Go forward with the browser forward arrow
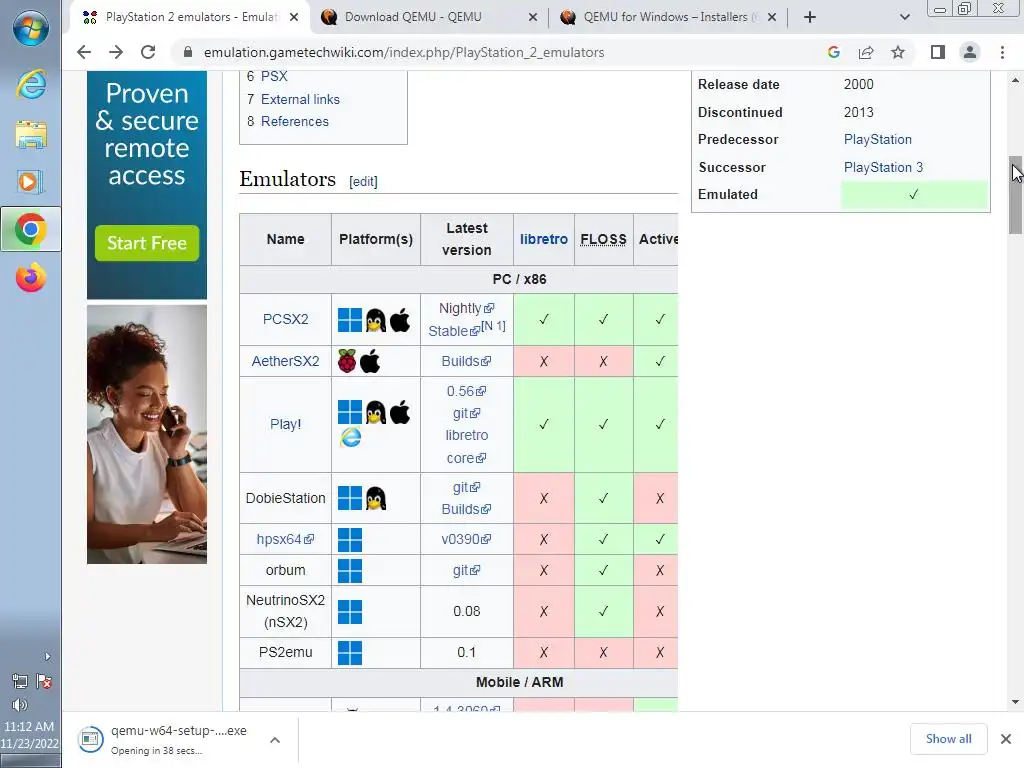This screenshot has width=1024, height=768. click(116, 52)
